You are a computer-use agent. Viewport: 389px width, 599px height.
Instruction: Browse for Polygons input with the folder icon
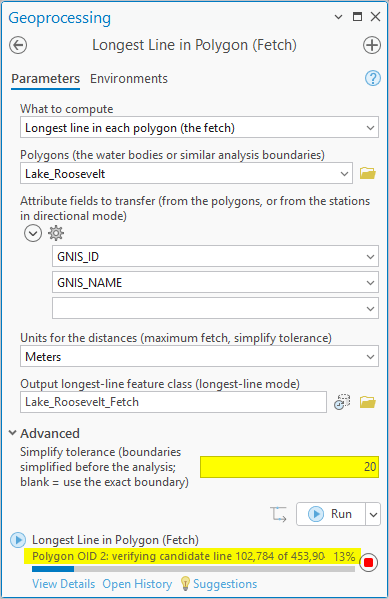tap(368, 173)
